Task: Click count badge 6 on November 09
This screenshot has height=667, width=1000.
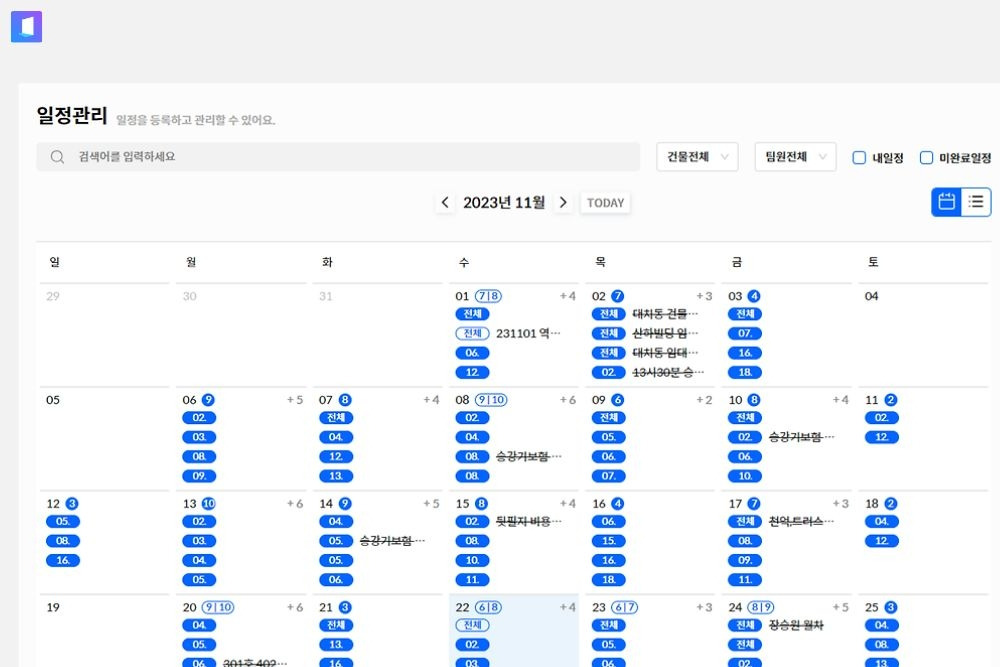Action: (x=617, y=400)
